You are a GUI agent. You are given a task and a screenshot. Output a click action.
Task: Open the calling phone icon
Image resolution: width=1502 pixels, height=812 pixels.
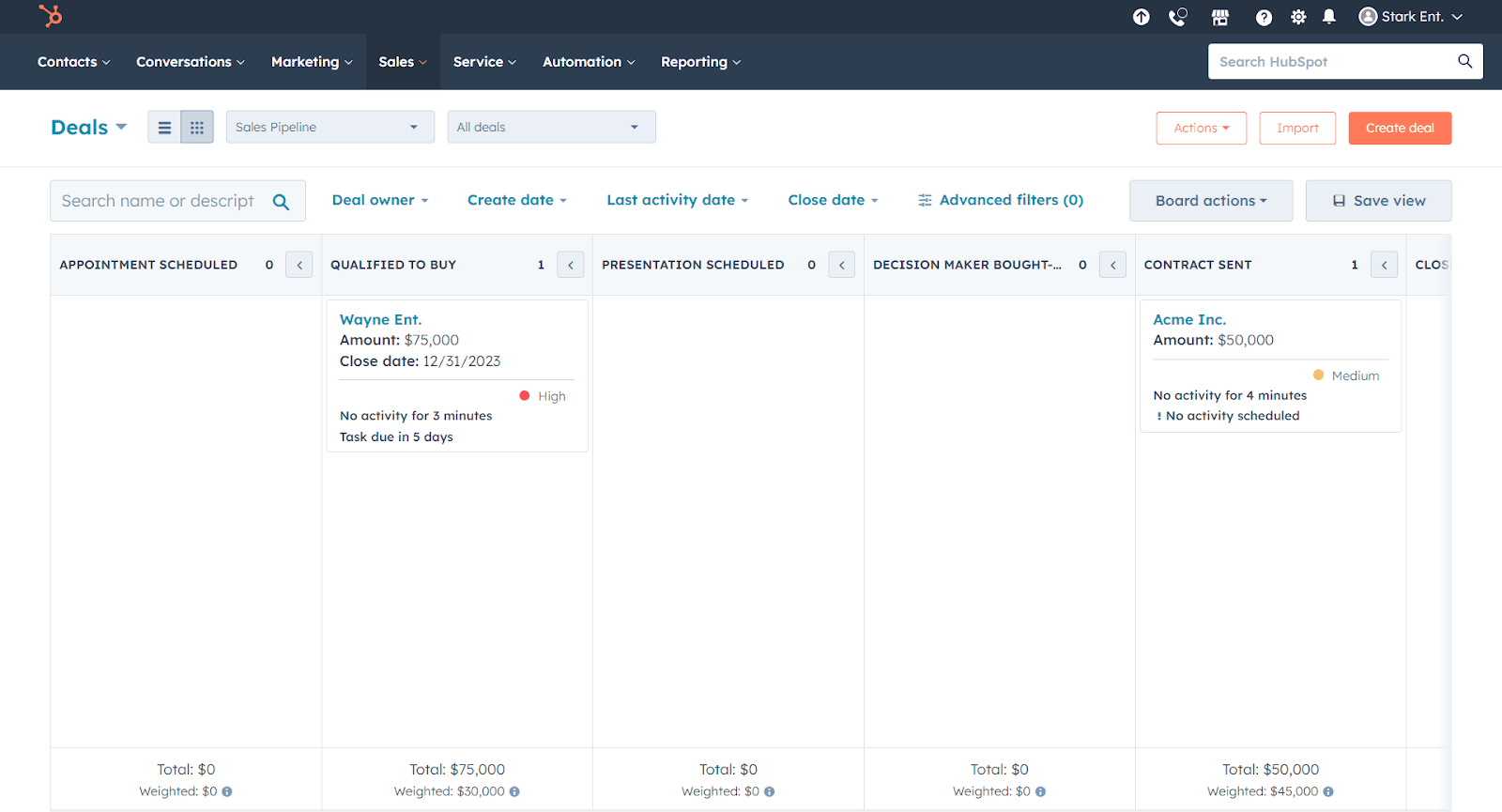pyautogui.click(x=1177, y=17)
